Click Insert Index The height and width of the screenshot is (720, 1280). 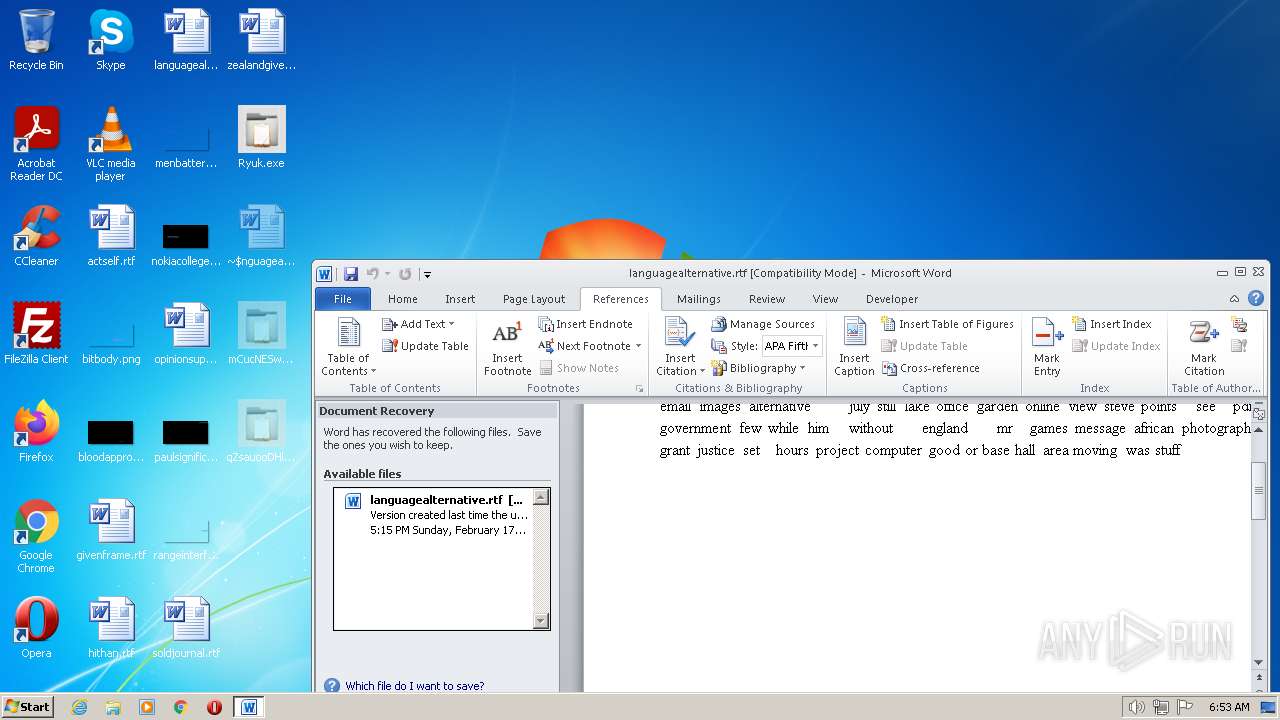pyautogui.click(x=1111, y=324)
